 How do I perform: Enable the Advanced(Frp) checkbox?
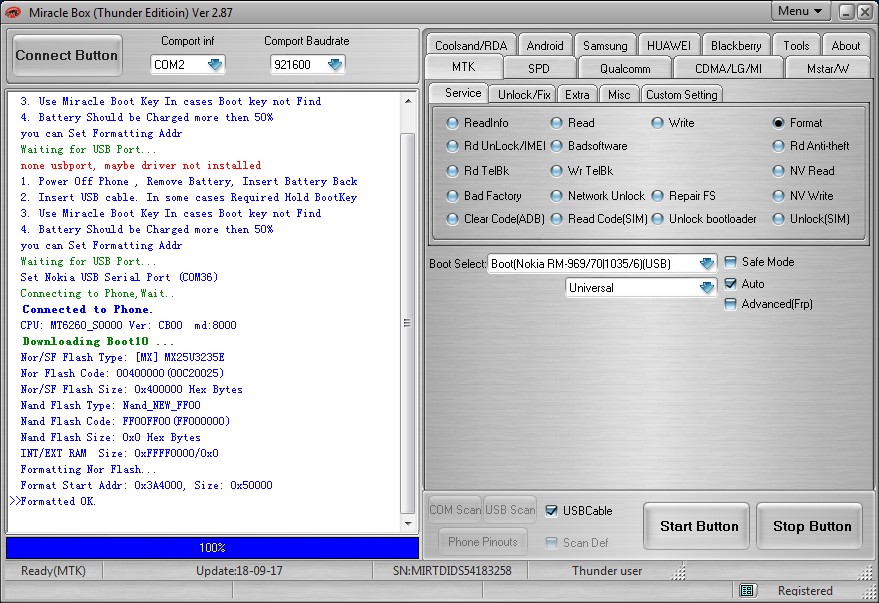point(730,304)
